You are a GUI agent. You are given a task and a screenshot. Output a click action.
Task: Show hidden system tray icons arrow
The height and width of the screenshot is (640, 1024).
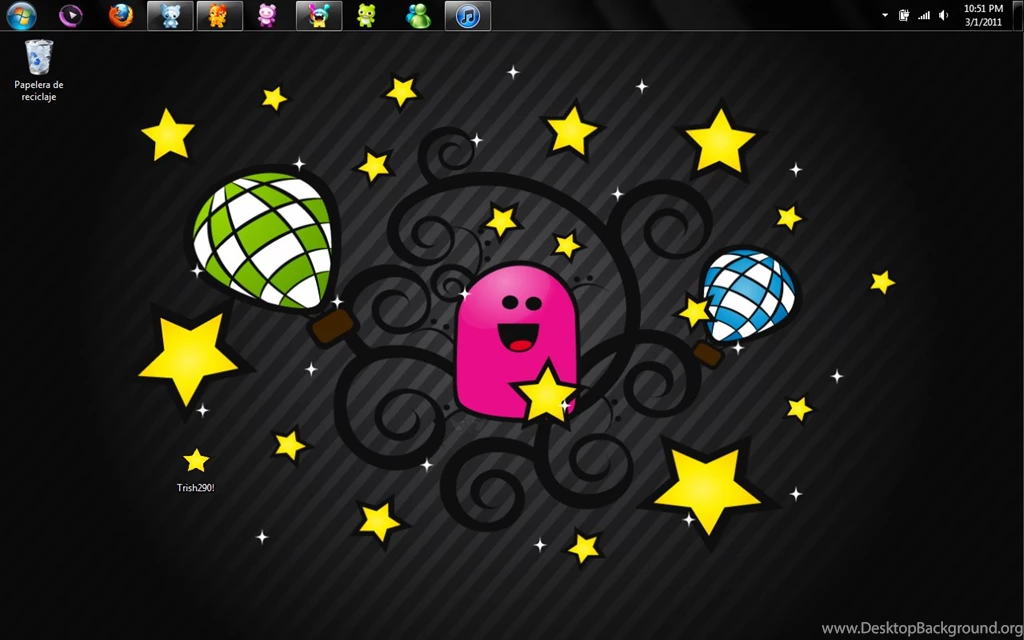point(885,15)
